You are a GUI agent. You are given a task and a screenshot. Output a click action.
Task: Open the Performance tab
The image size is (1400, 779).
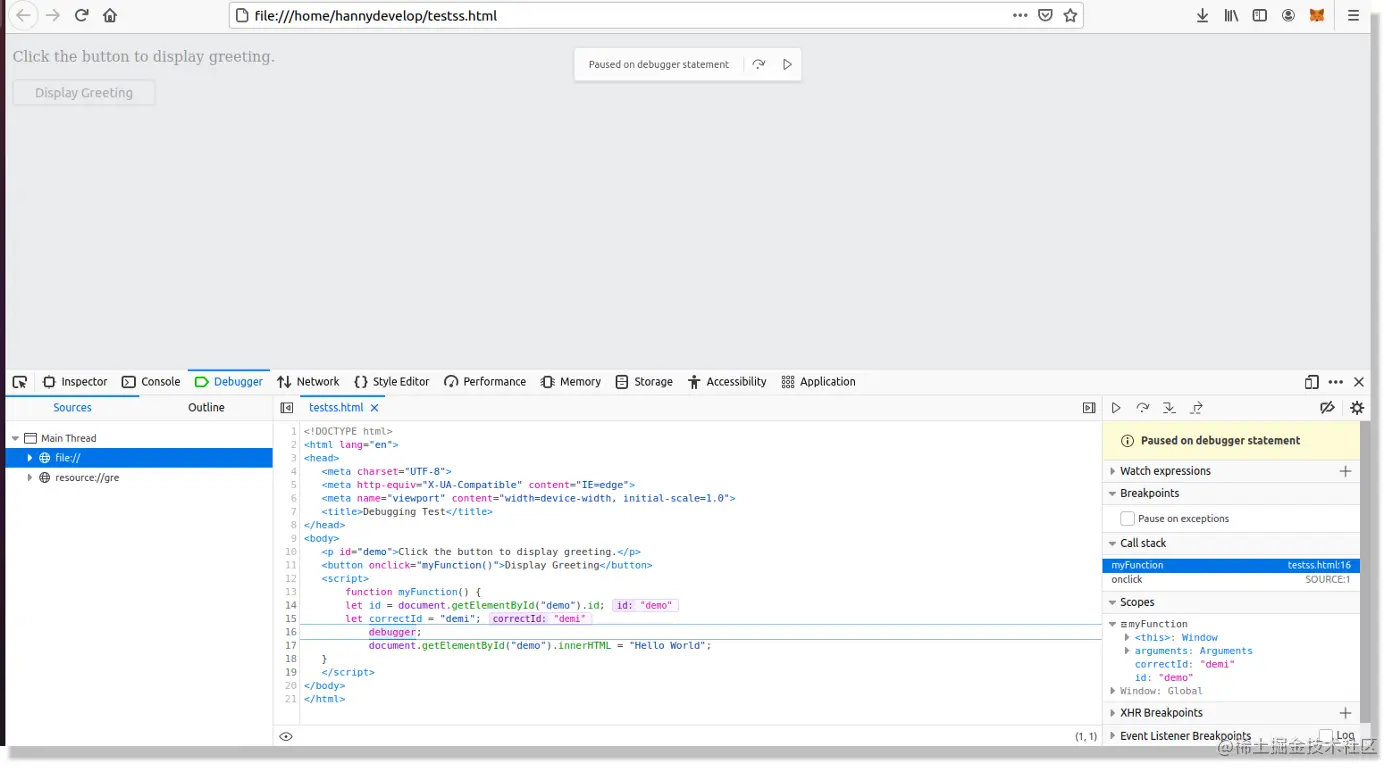pos(485,382)
